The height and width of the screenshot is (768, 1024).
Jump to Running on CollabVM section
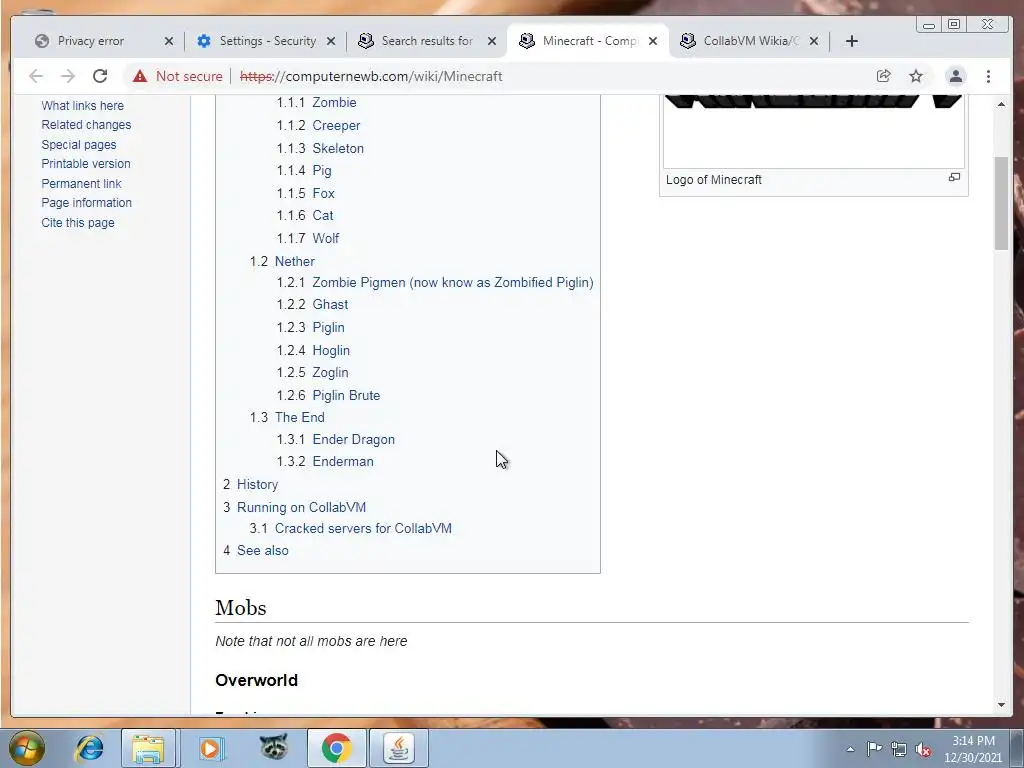pyautogui.click(x=295, y=507)
